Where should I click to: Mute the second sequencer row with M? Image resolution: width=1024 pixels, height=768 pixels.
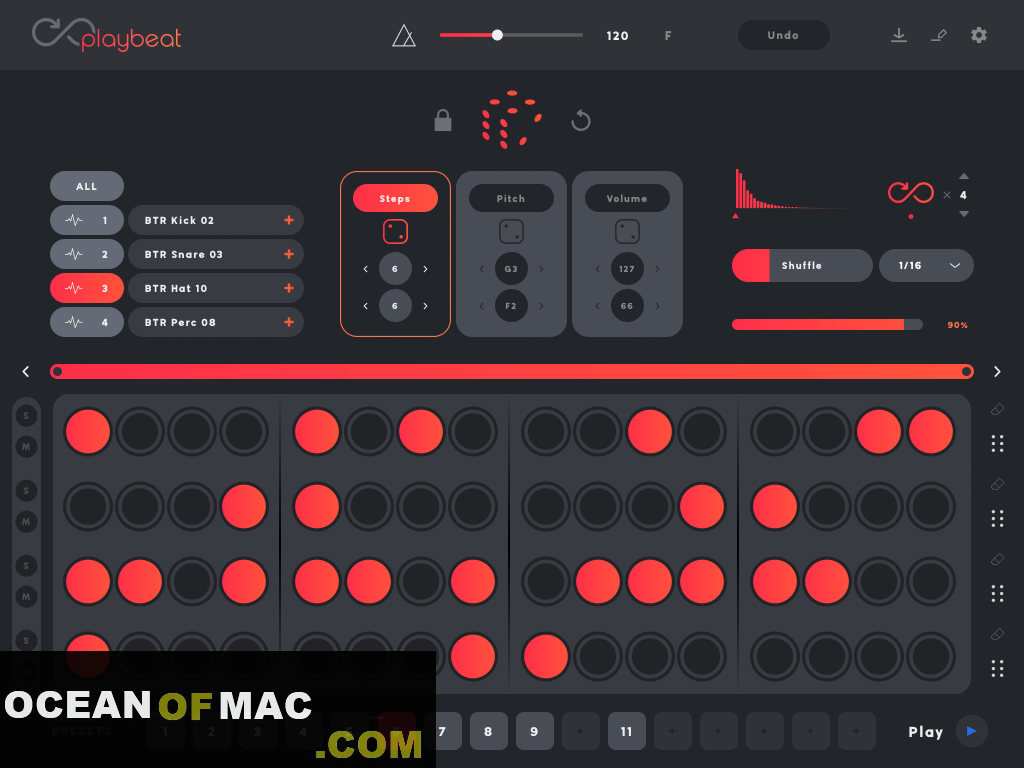click(x=26, y=522)
